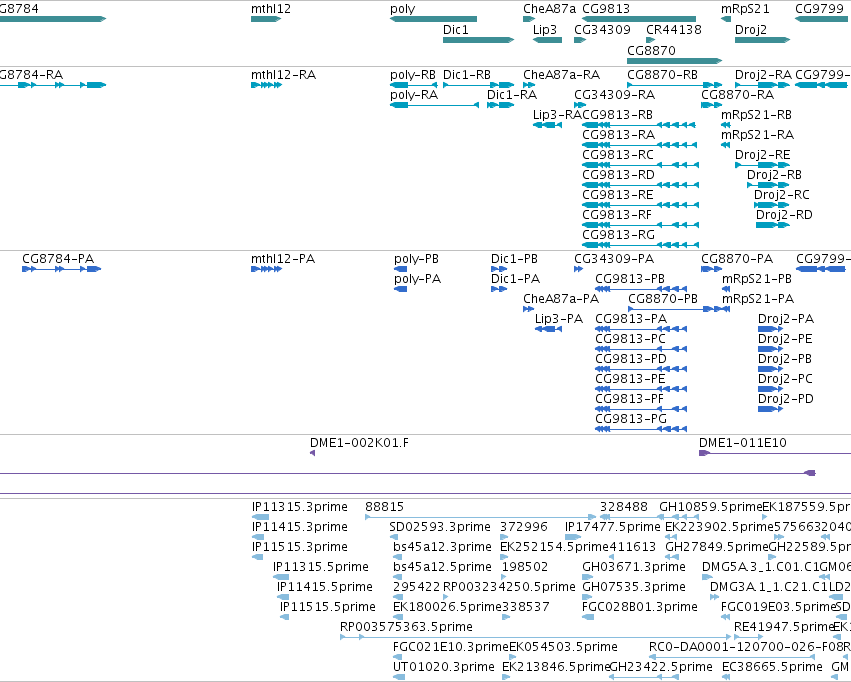
Task: Click the CG9813-PG protein label
Action: [x=631, y=419]
